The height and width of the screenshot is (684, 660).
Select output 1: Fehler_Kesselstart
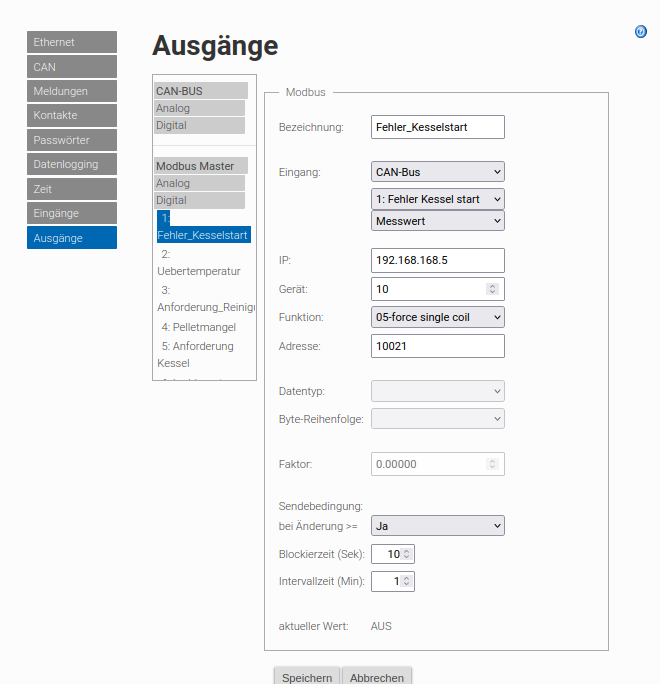click(x=204, y=226)
